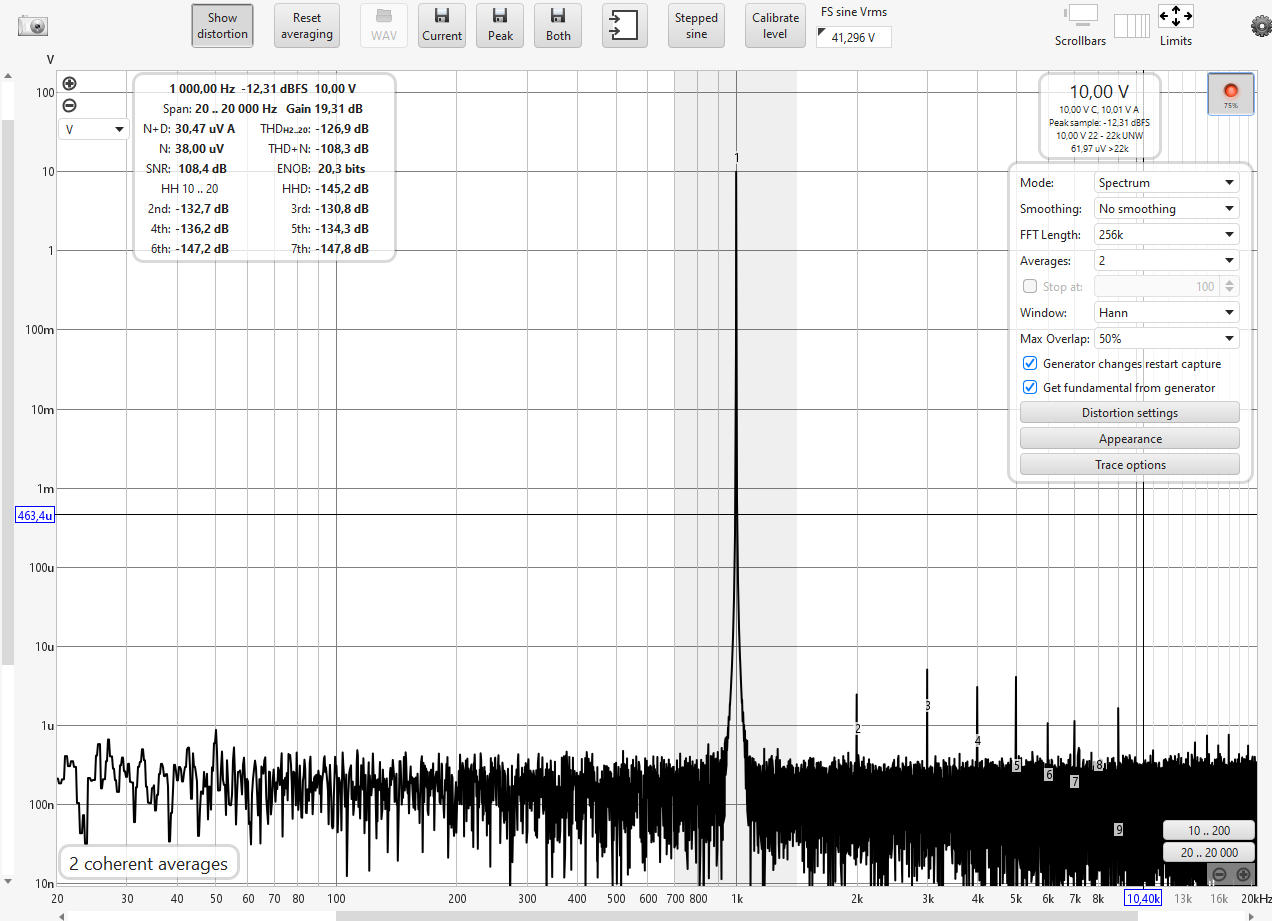
Task: Open the Y-axis unit V dropdown
Action: [x=94, y=129]
